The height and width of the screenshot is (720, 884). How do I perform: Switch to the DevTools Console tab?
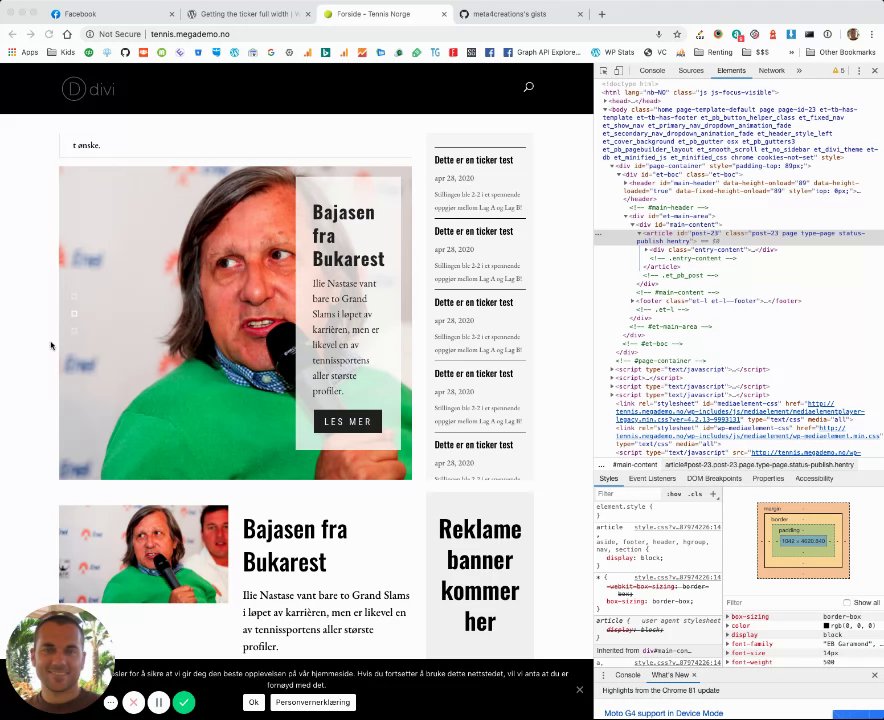coord(652,70)
